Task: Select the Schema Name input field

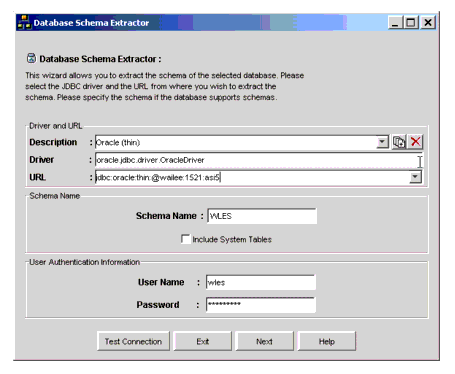Action: pos(262,216)
